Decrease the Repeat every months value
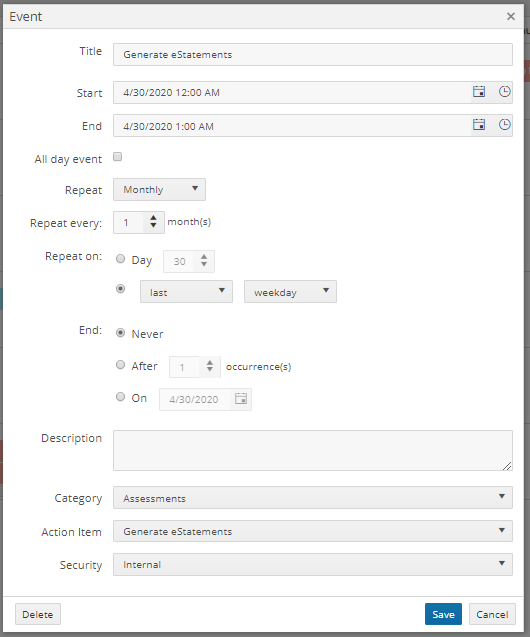Screen dimensions: 530x637 pos(153,225)
